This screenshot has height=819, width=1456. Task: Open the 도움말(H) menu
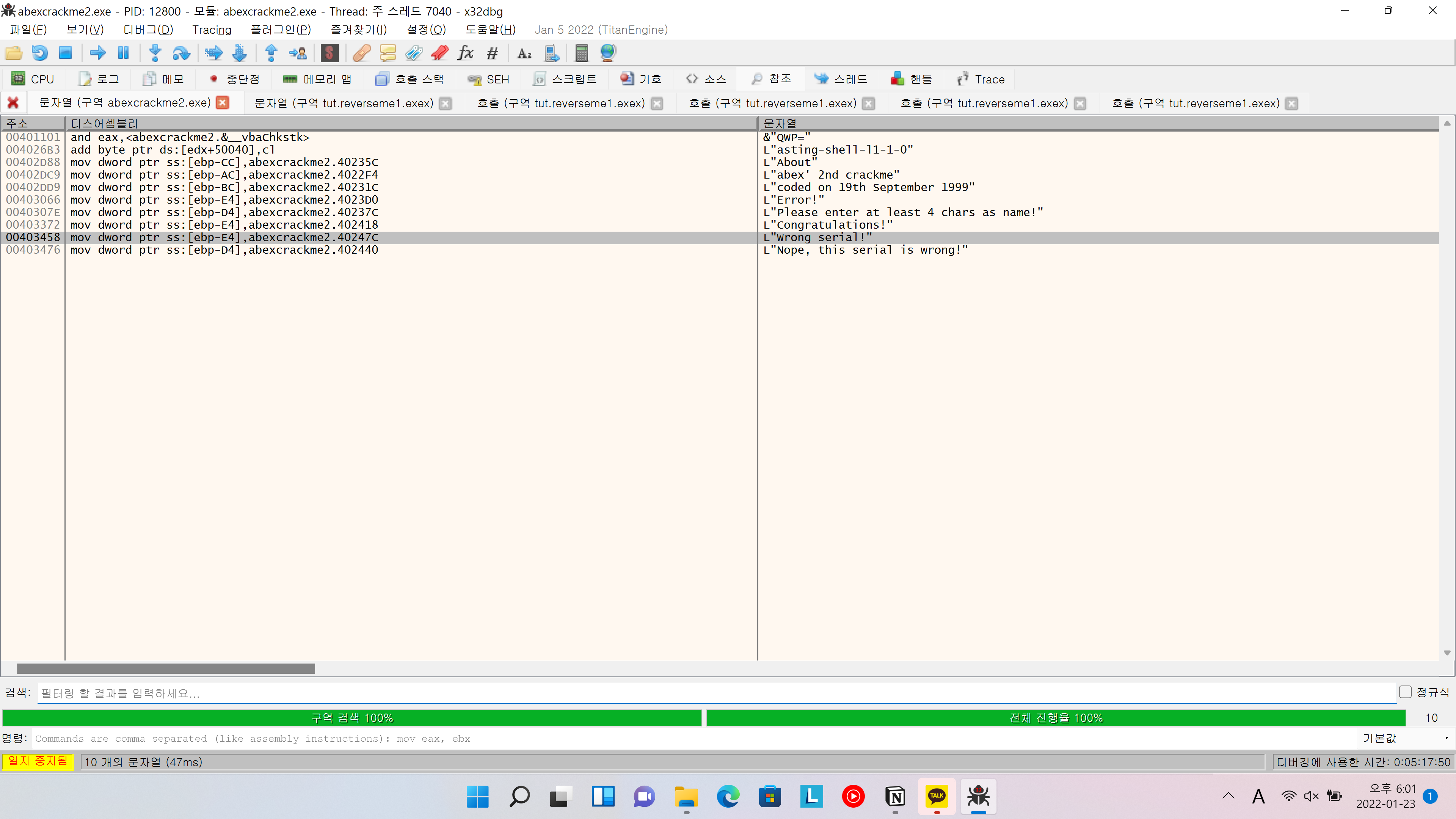(491, 30)
